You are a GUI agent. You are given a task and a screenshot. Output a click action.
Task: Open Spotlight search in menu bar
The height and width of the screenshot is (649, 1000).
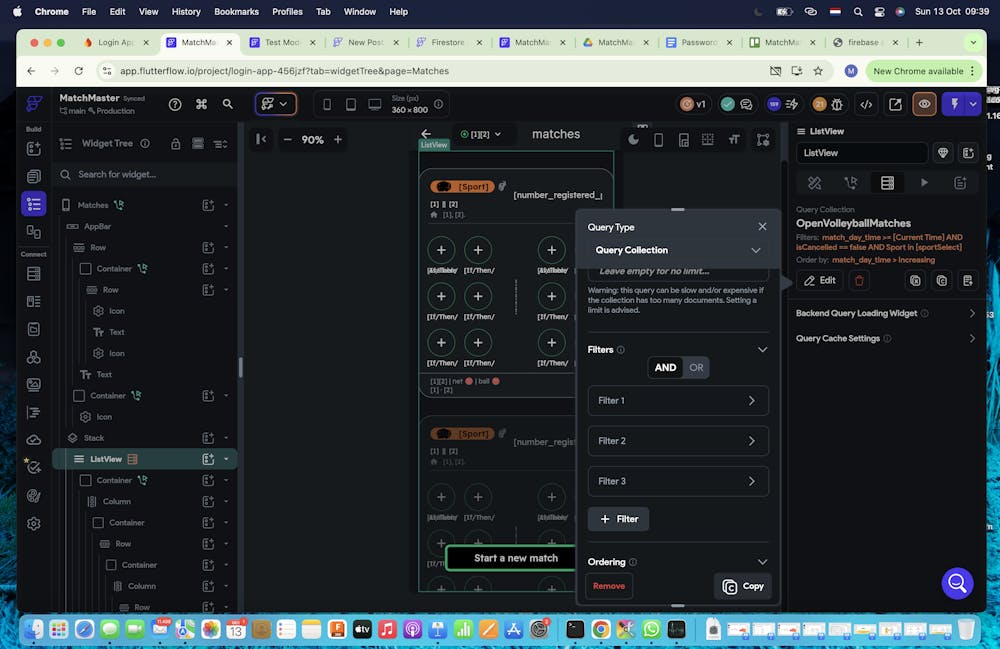point(858,11)
